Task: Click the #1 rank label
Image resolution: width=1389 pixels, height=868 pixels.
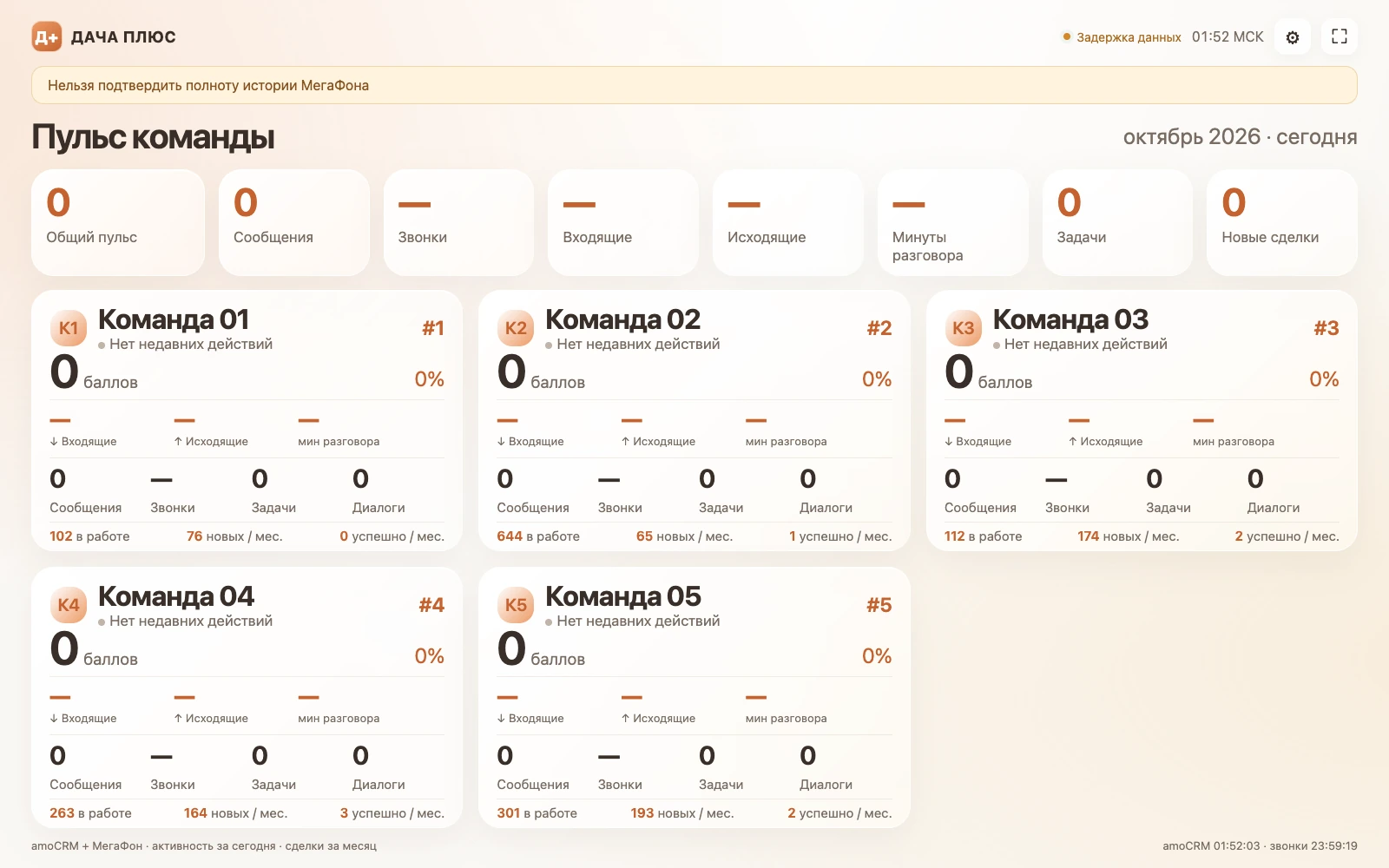Action: (433, 328)
